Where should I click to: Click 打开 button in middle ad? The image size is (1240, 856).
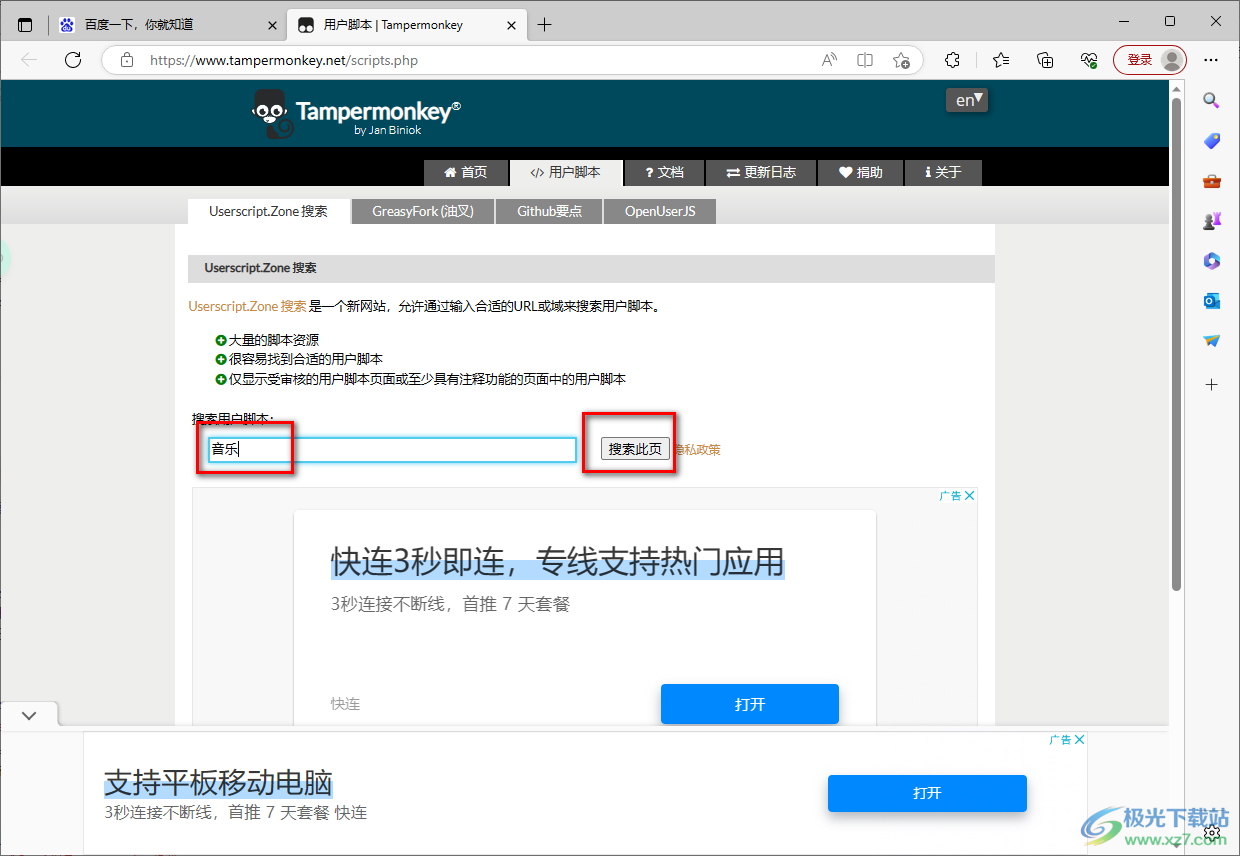[x=750, y=704]
